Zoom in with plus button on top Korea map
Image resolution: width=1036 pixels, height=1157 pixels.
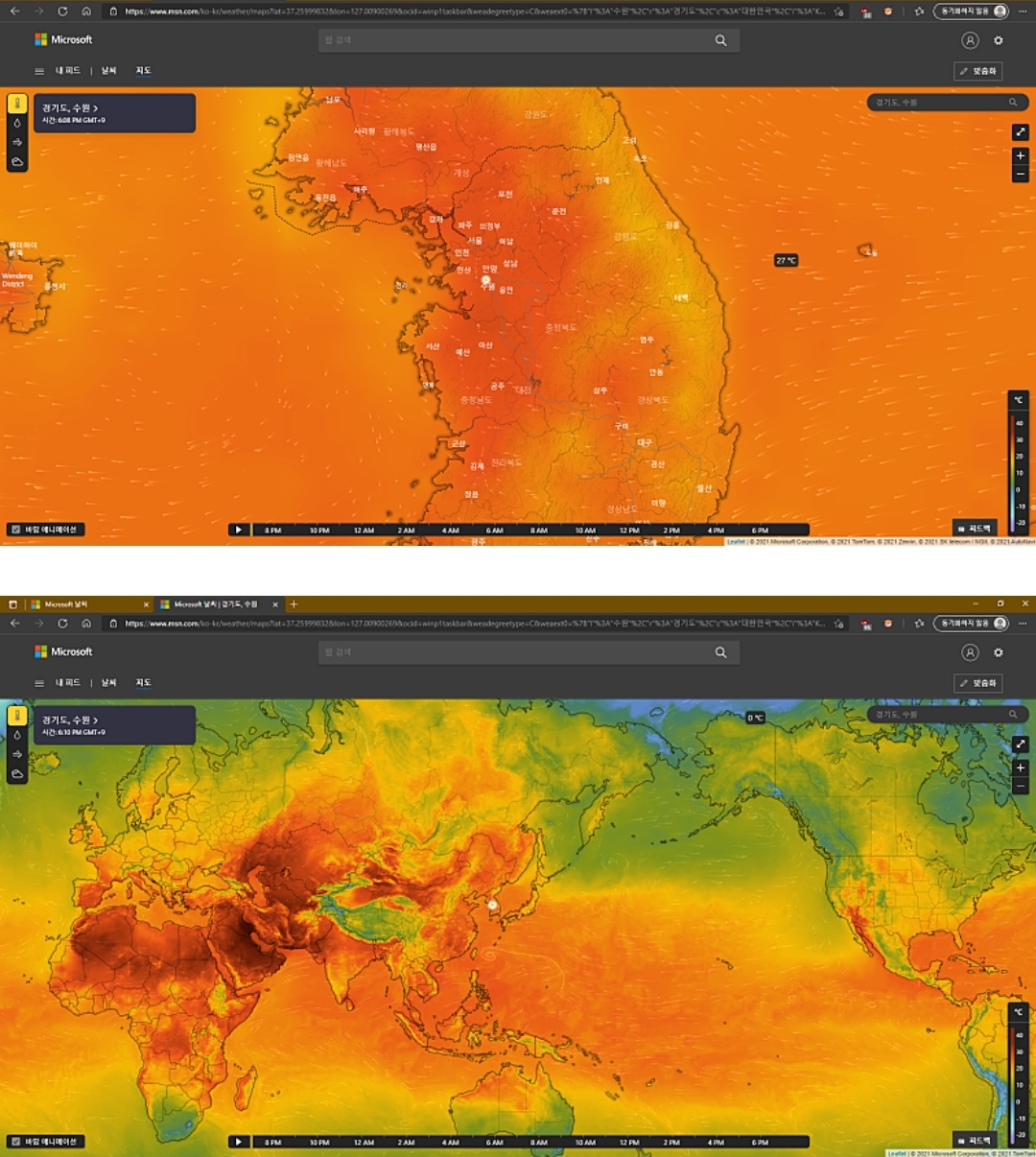tap(1020, 155)
